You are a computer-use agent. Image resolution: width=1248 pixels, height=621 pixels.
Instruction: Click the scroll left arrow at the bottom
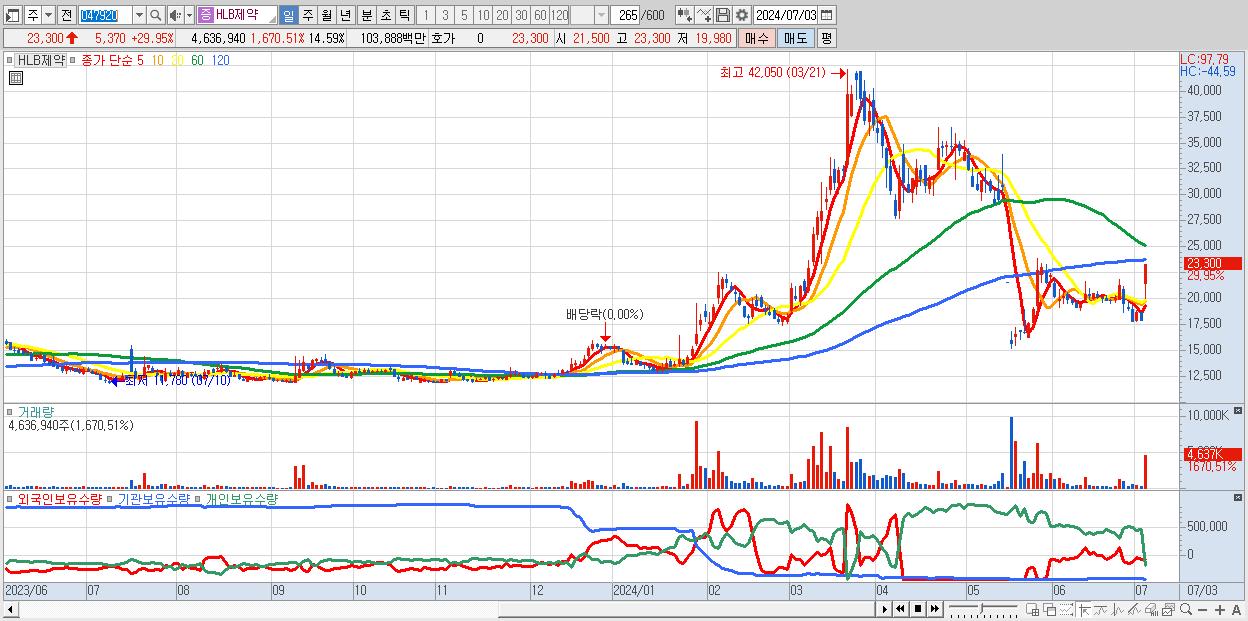coord(12,610)
